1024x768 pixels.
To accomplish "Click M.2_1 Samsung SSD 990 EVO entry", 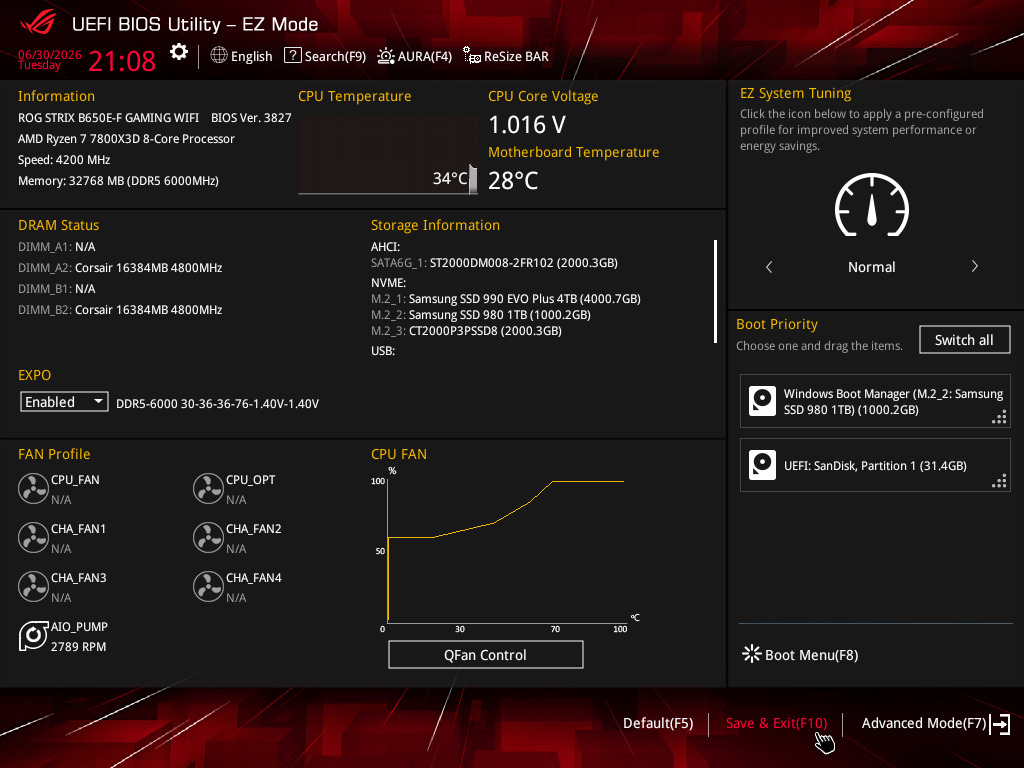I will [505, 298].
